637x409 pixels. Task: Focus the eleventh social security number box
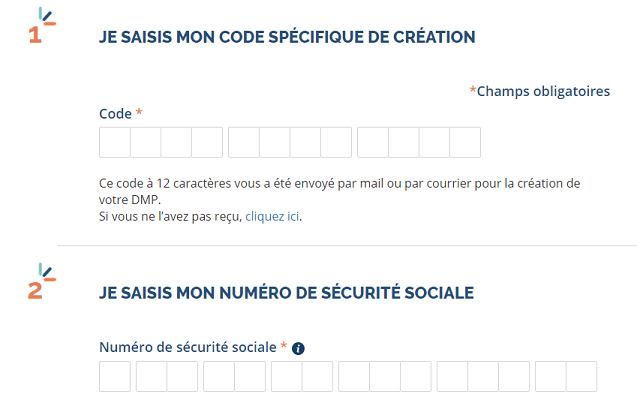(452, 376)
